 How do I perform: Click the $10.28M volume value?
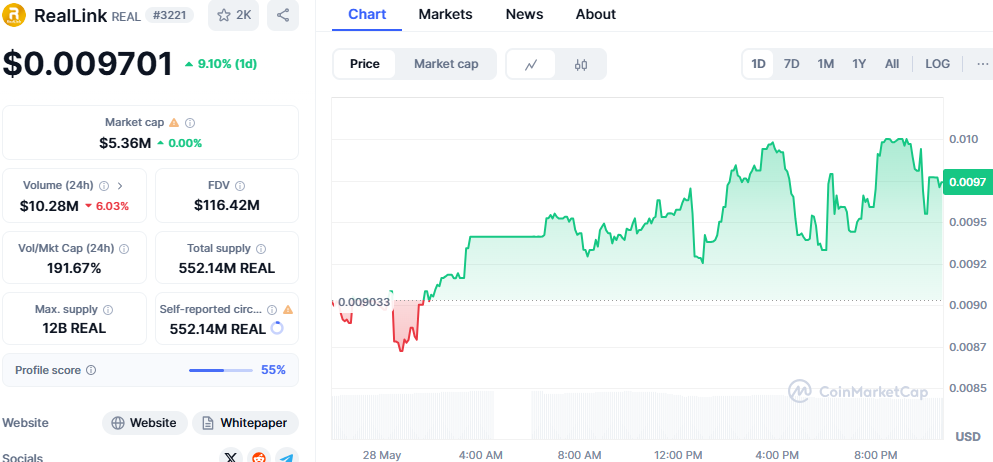coord(49,206)
